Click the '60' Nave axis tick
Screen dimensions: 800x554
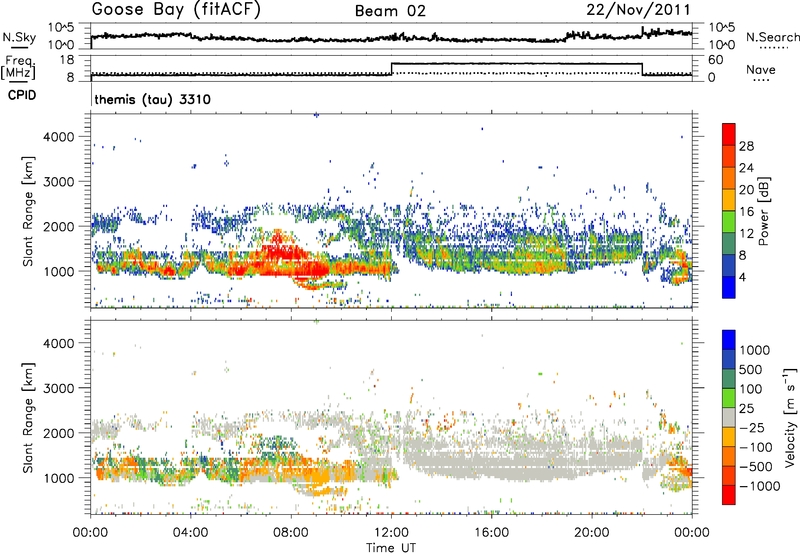716,60
